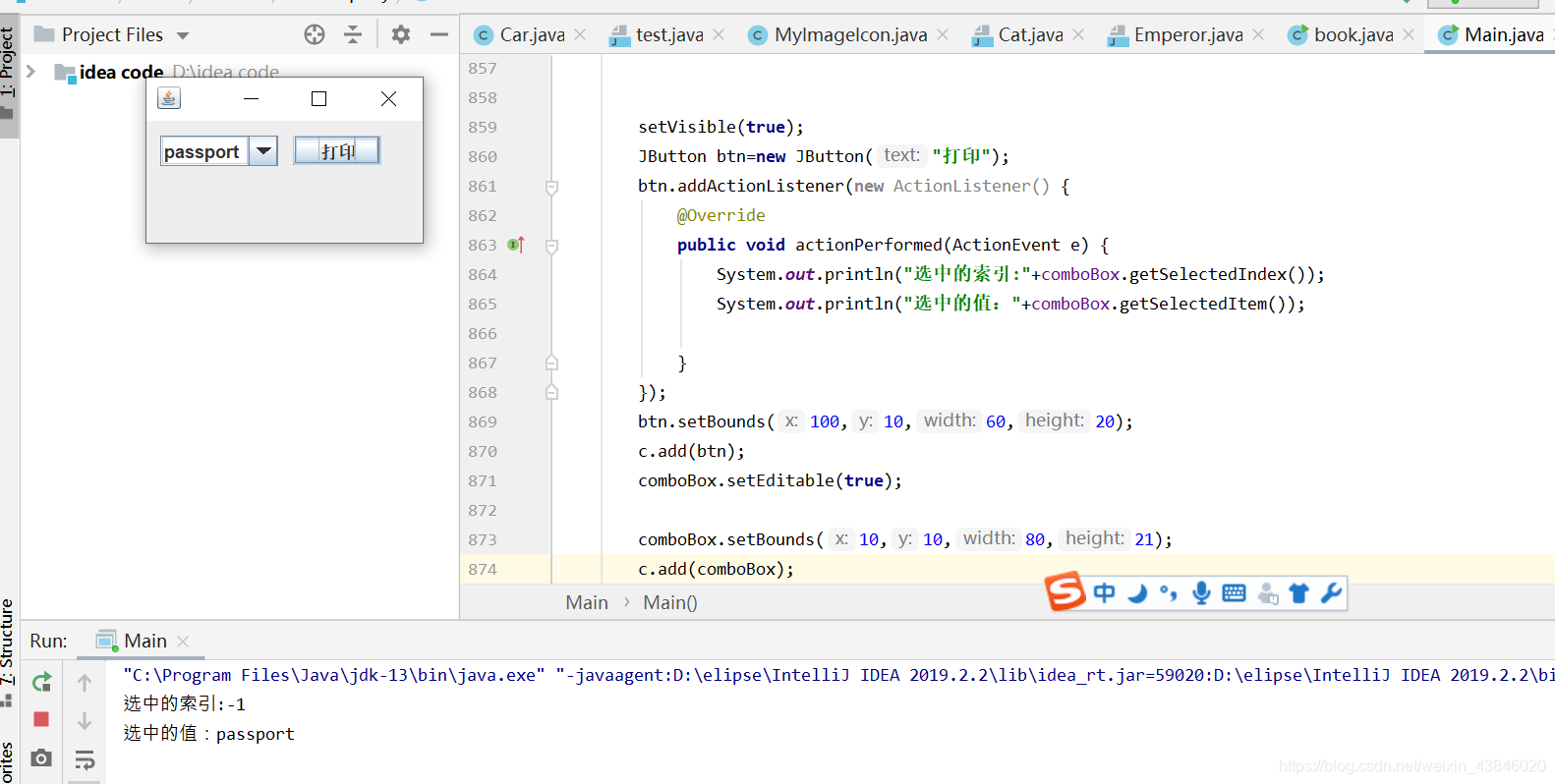Toggle half/full width moon icon
Screen dimensions: 1555x784
click(1137, 592)
